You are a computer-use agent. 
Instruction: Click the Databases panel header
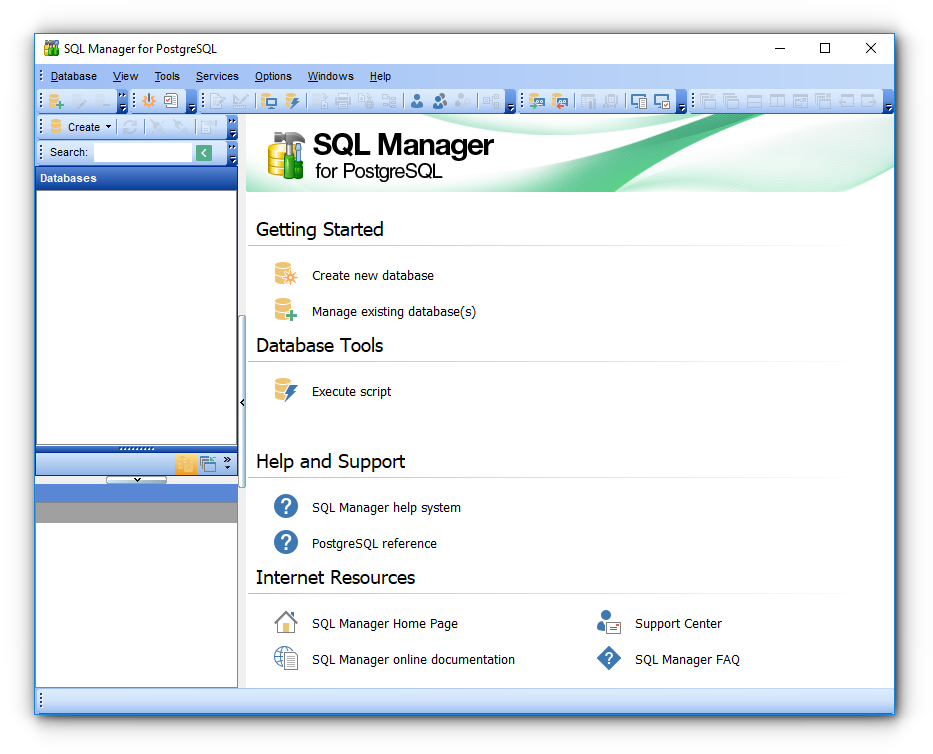[136, 178]
